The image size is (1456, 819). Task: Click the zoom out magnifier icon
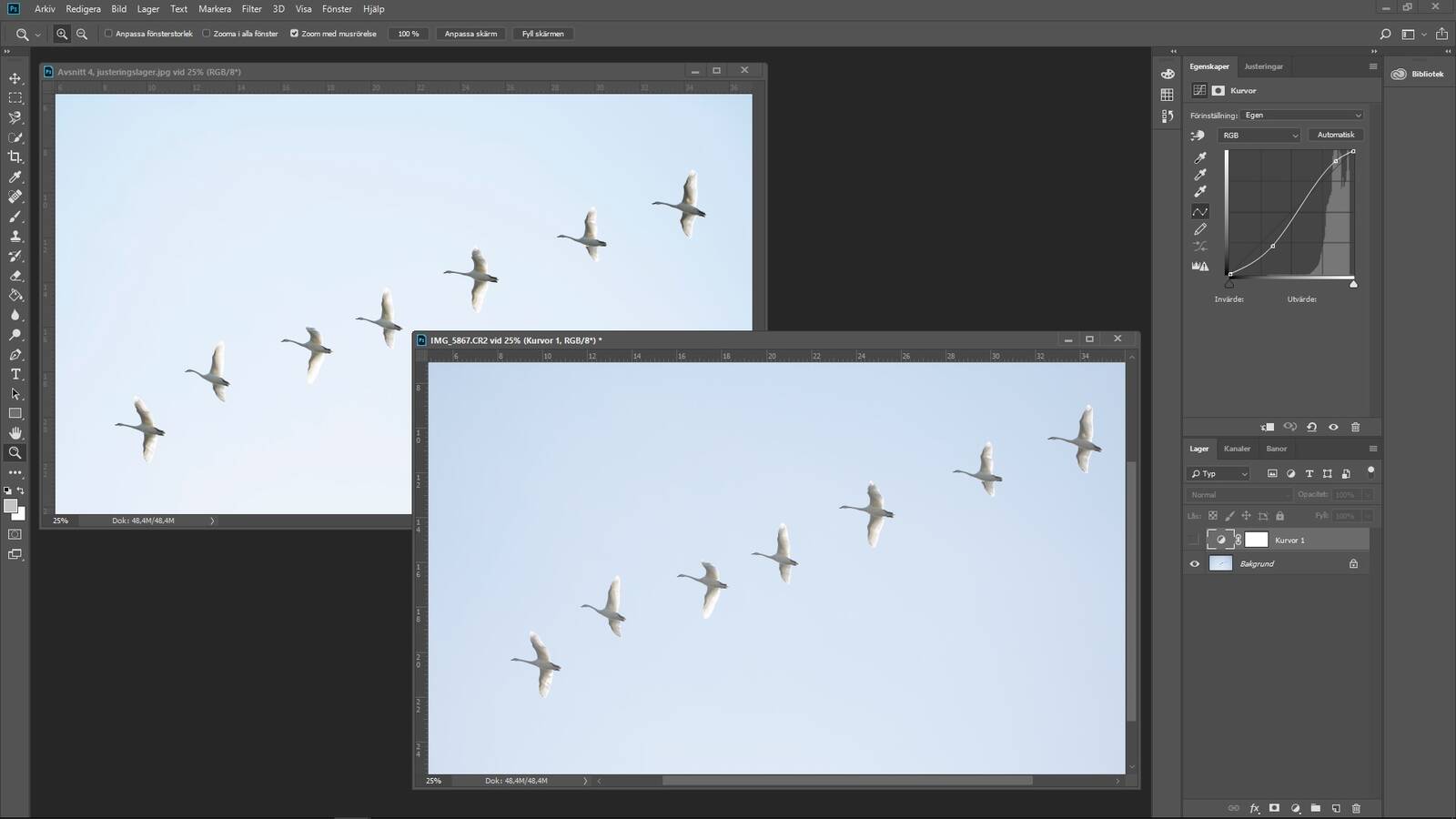point(82,34)
